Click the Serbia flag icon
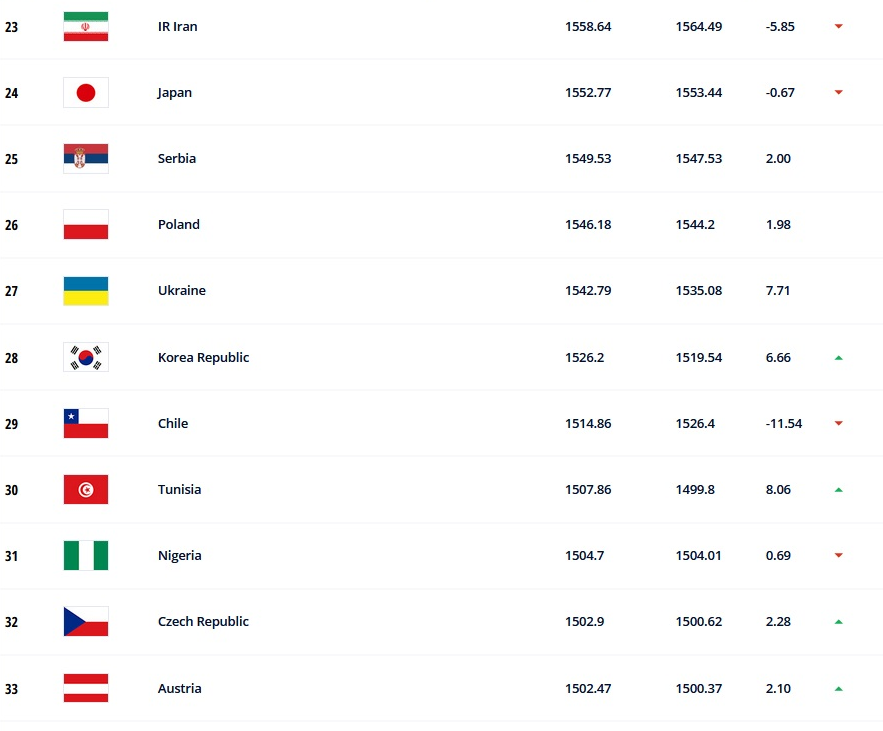 [85, 159]
